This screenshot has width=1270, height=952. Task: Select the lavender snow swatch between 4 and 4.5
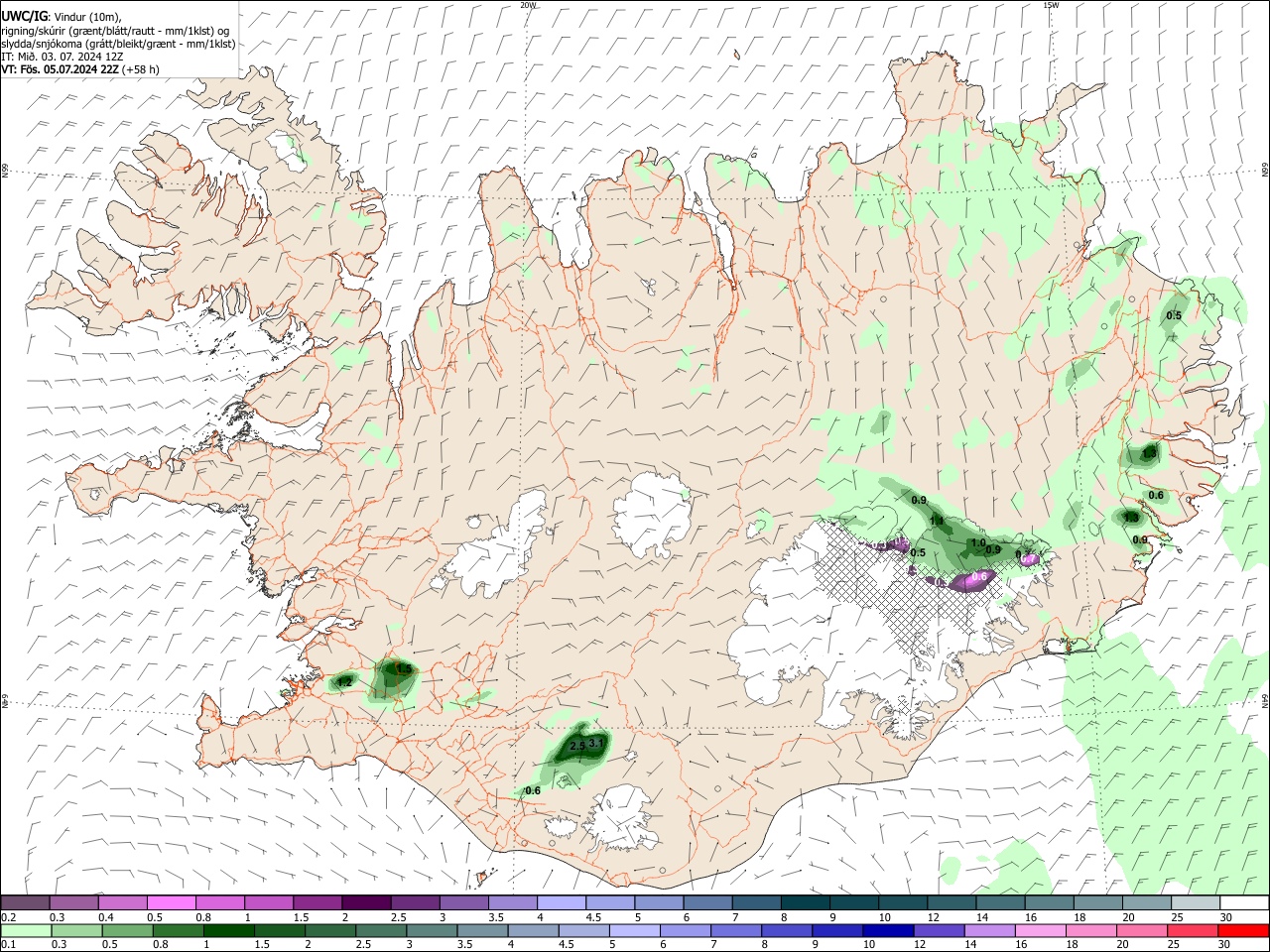[x=560, y=903]
